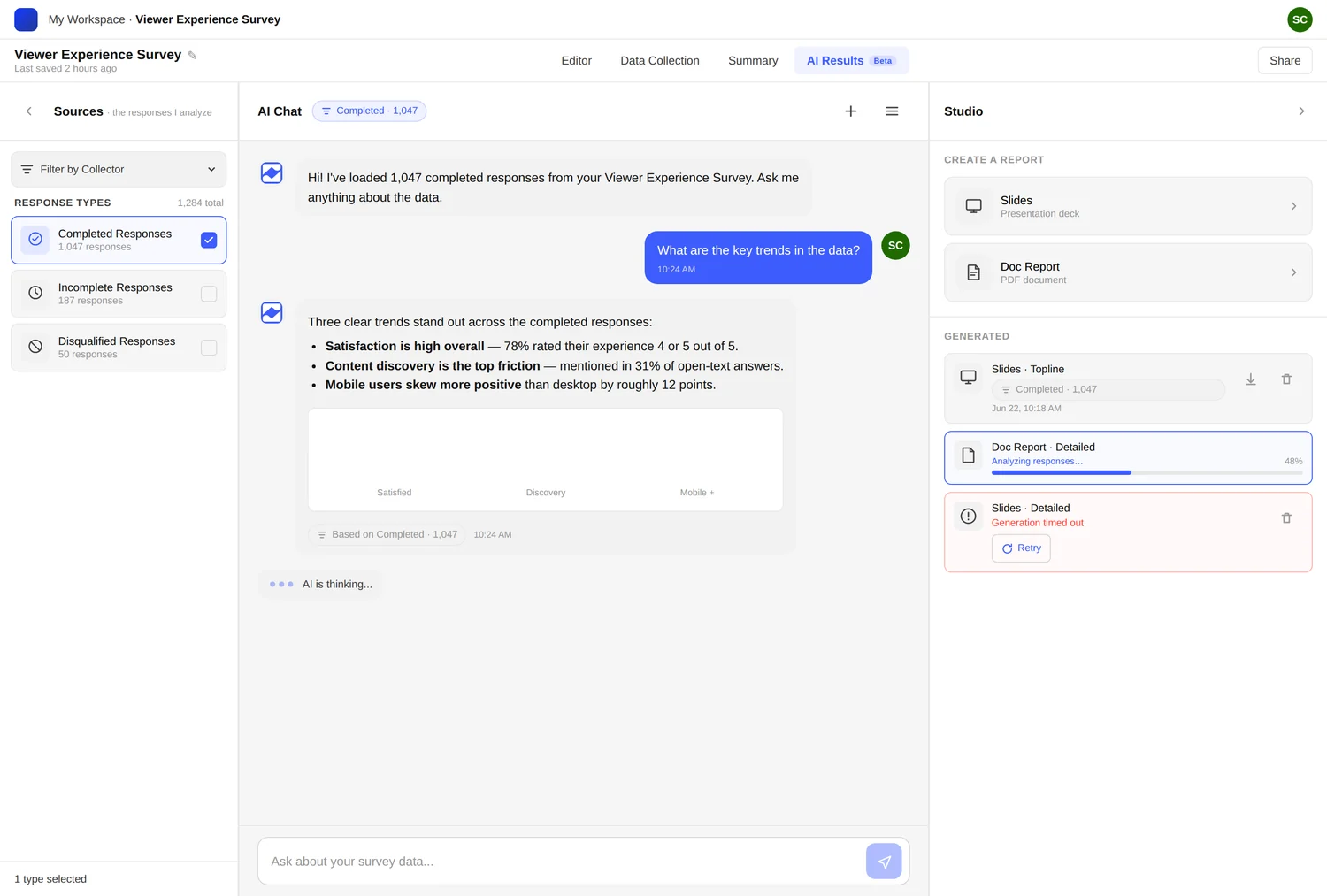Click the pencil icon to rename survey

[192, 56]
